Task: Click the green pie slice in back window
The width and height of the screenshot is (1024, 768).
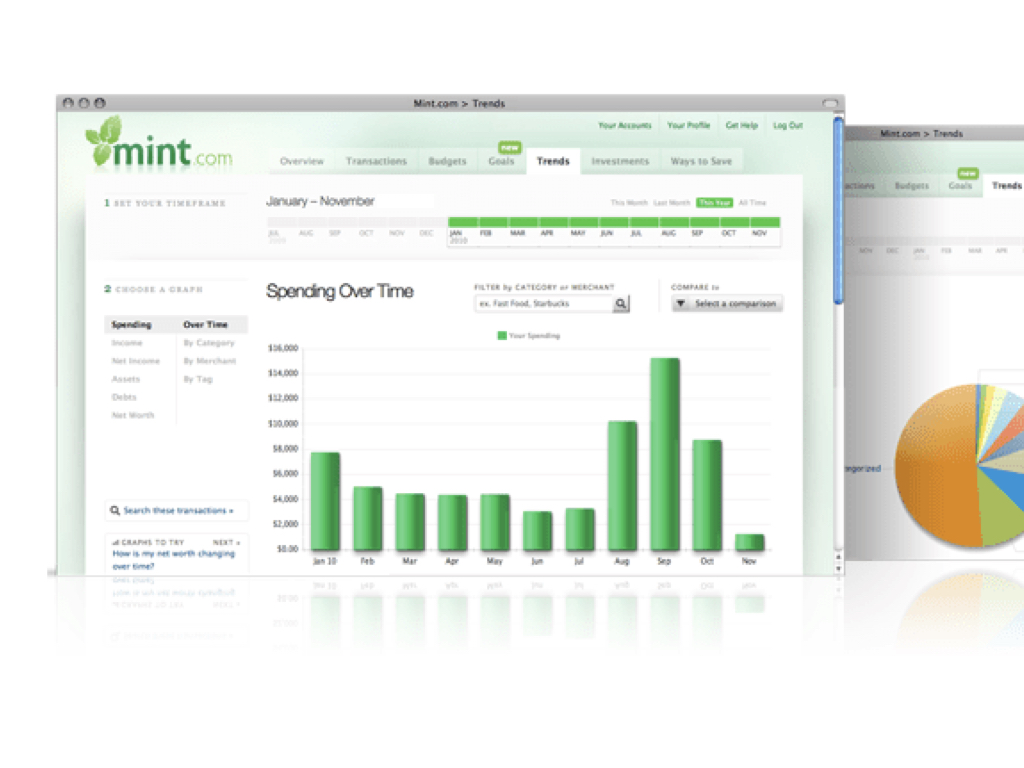Action: click(999, 513)
